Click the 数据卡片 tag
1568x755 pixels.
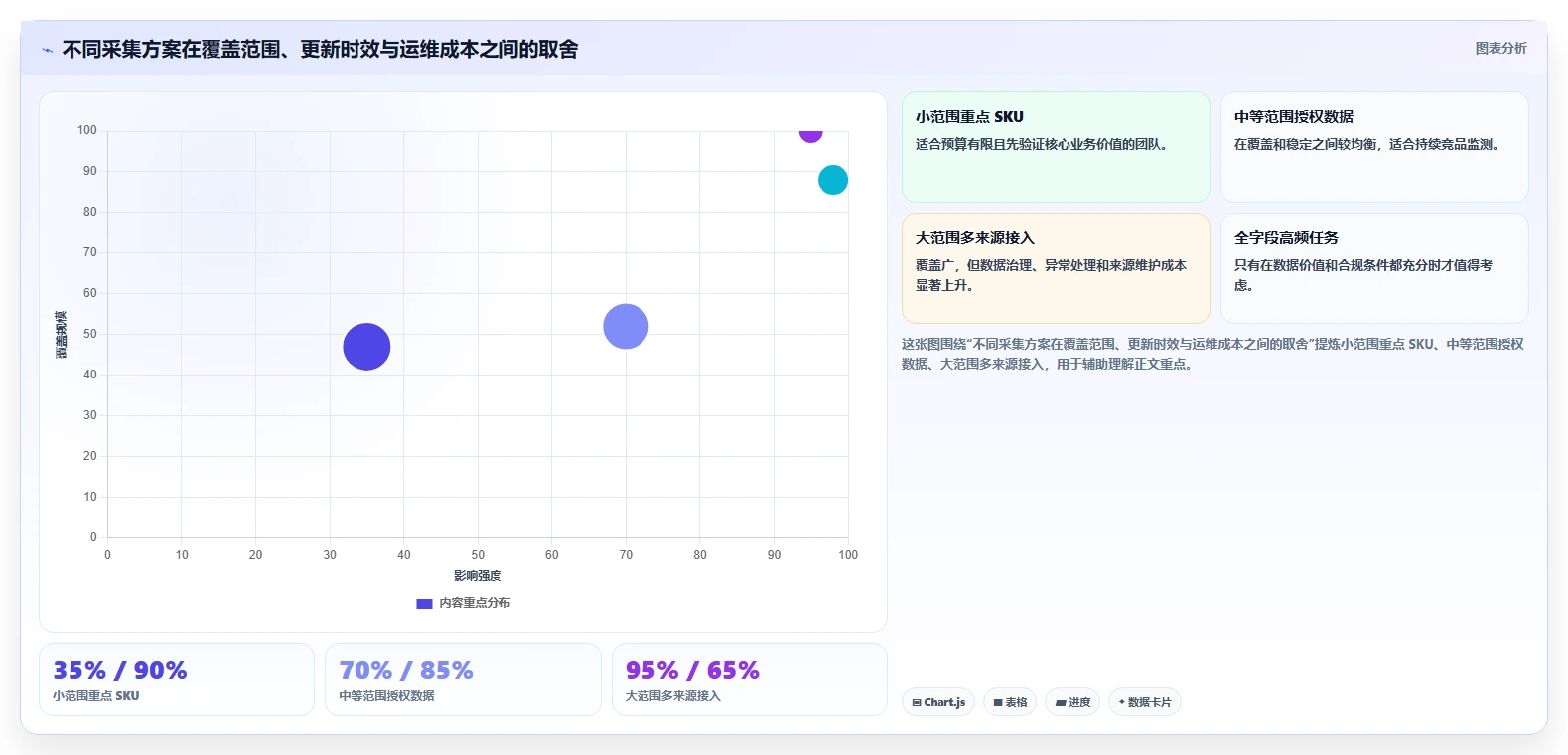pyautogui.click(x=1145, y=702)
